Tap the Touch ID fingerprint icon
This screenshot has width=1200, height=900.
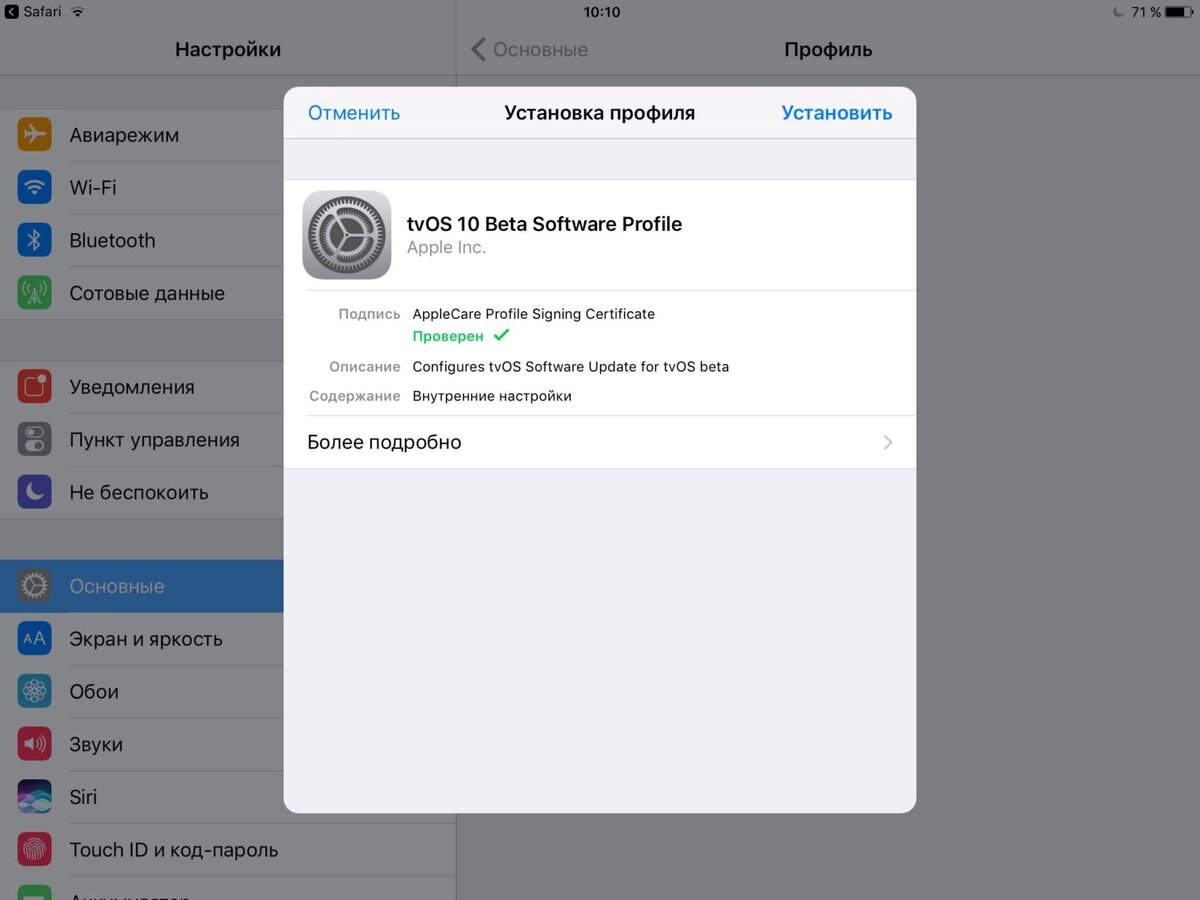pos(34,850)
